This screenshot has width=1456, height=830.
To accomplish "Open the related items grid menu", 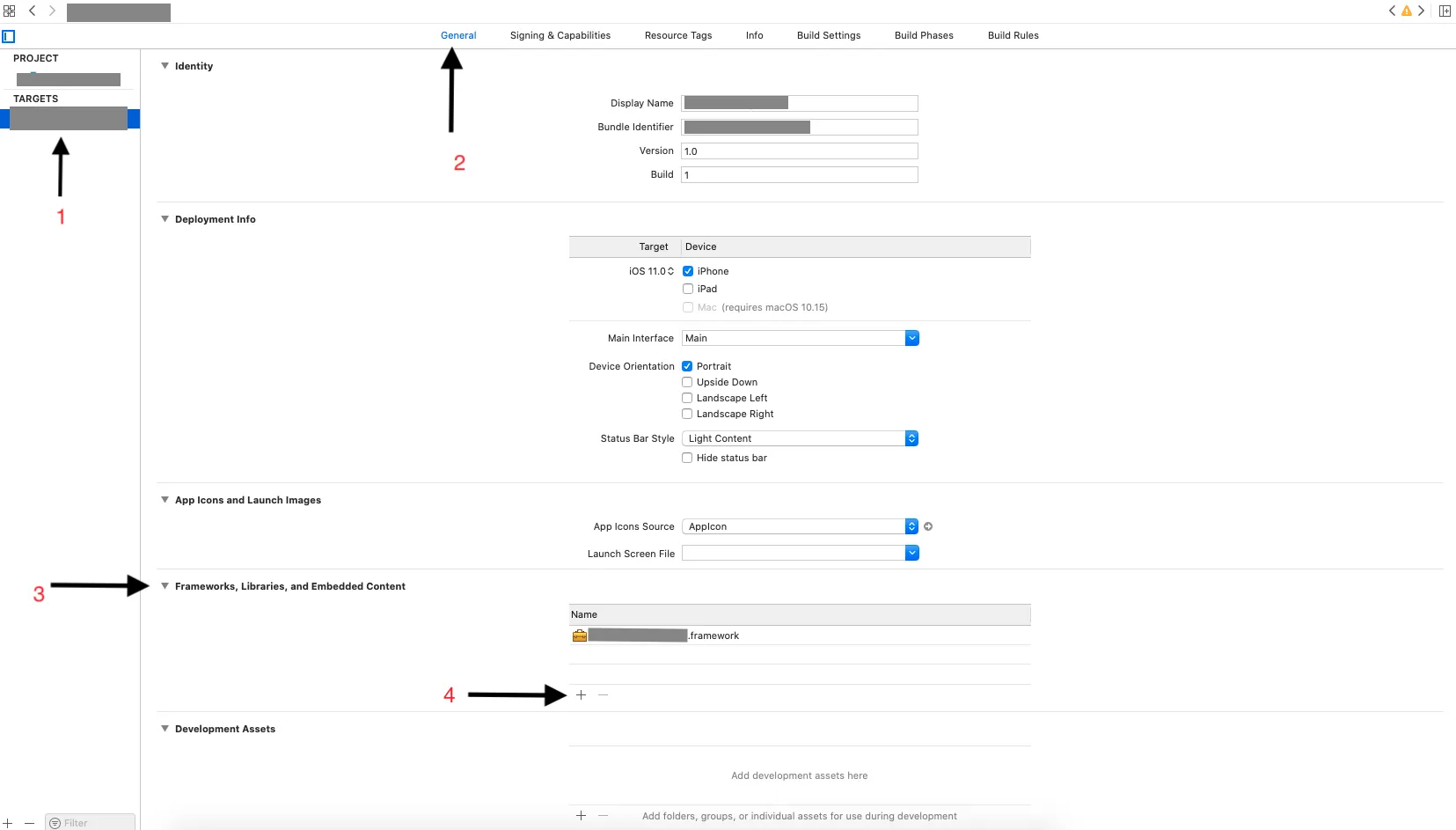I will [x=10, y=11].
